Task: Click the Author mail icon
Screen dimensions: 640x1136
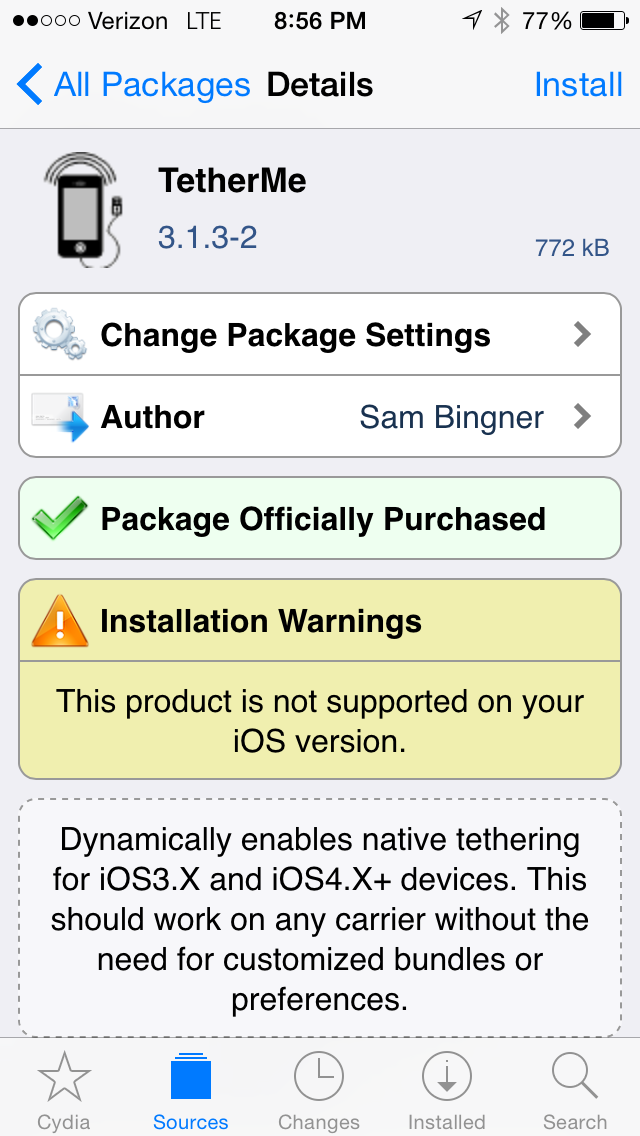Action: tap(60, 417)
